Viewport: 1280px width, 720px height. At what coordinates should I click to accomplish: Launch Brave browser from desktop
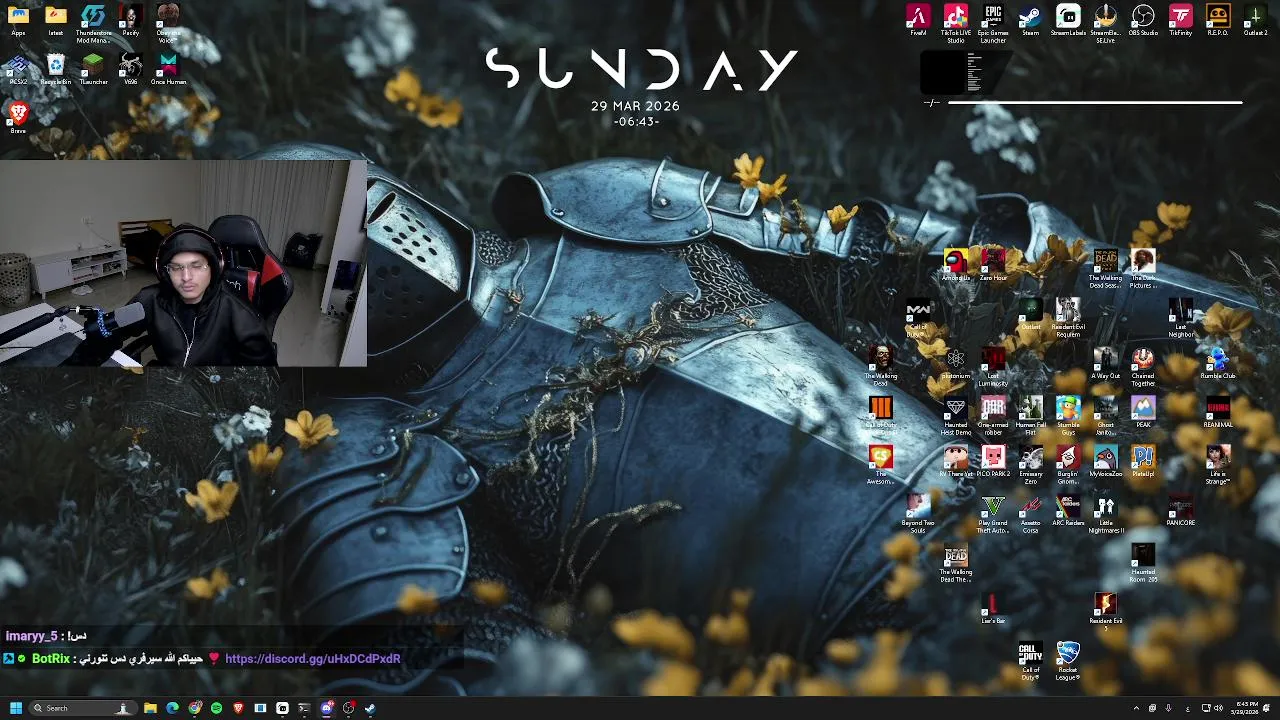(x=18, y=118)
